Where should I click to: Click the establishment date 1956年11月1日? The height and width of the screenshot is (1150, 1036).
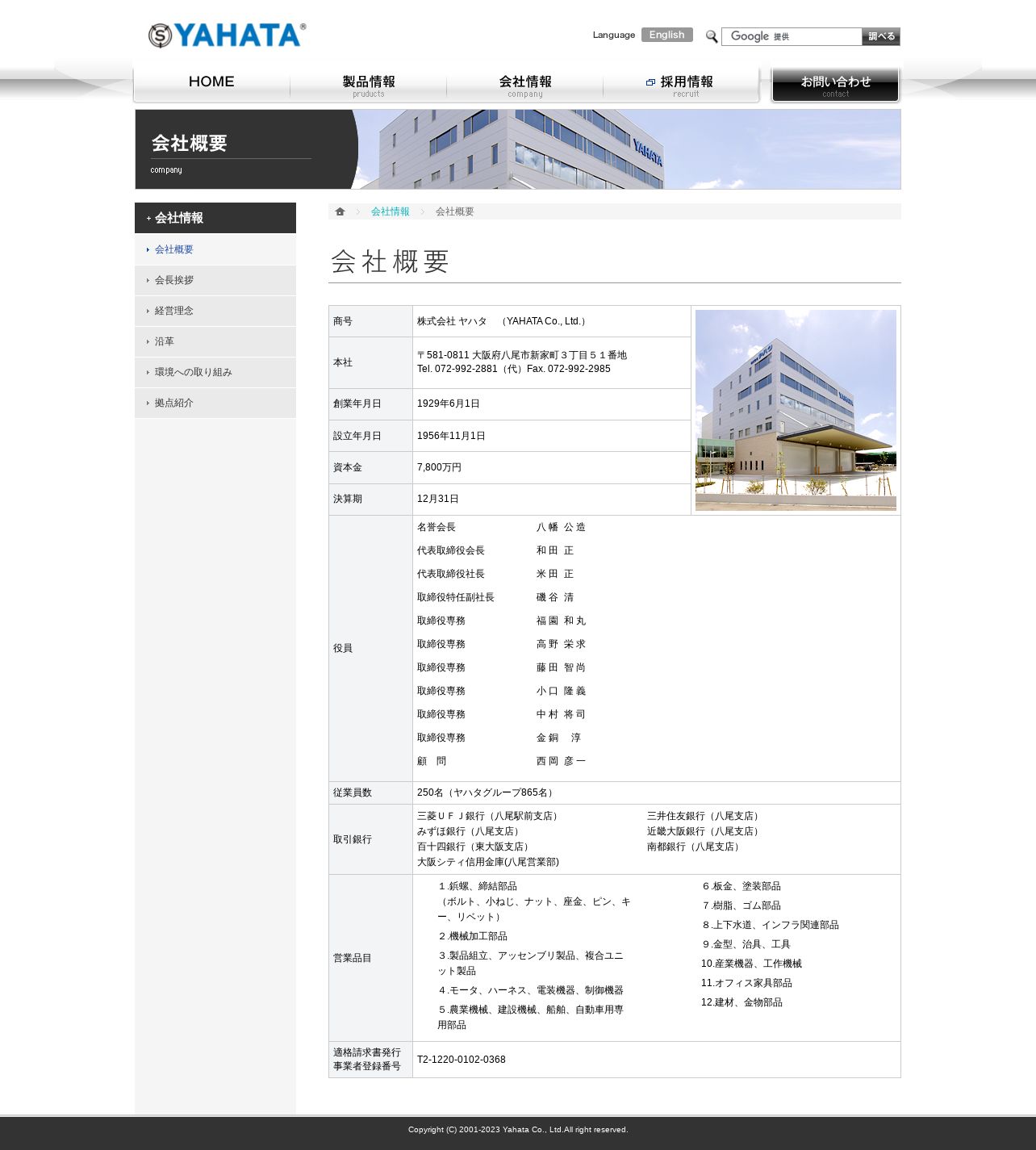click(451, 436)
